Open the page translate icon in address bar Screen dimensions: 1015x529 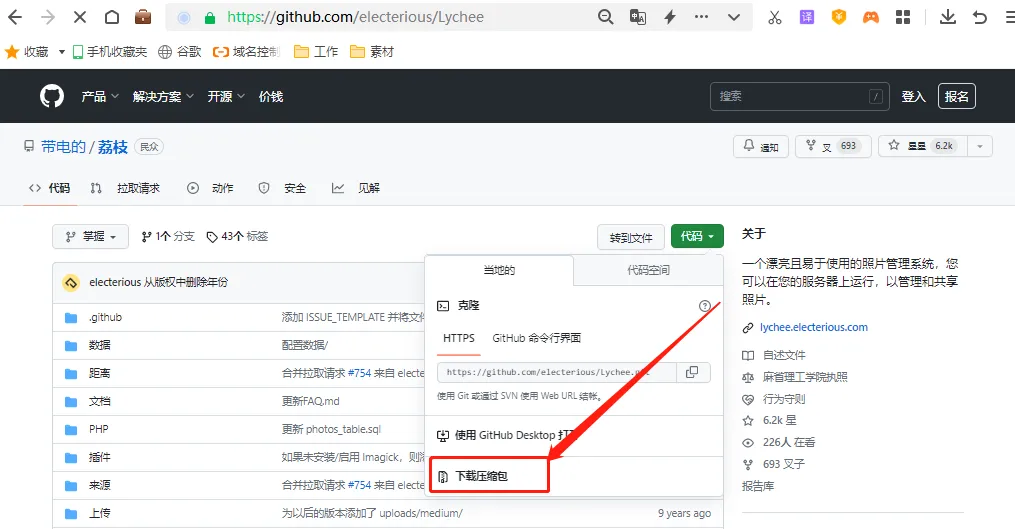[638, 17]
